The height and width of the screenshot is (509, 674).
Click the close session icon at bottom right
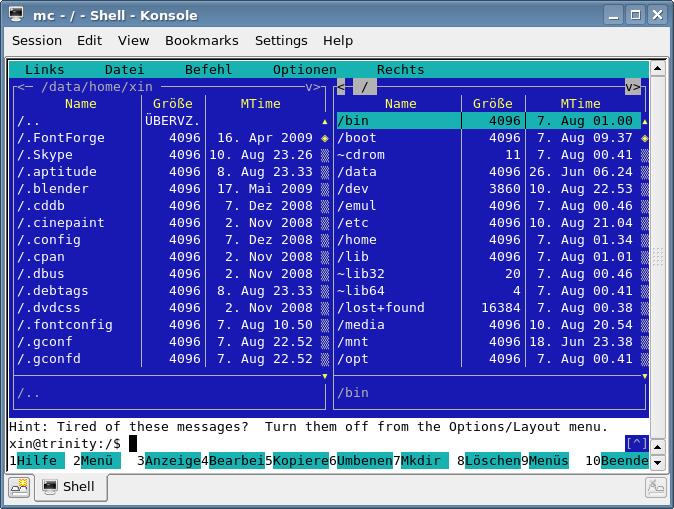[655, 487]
